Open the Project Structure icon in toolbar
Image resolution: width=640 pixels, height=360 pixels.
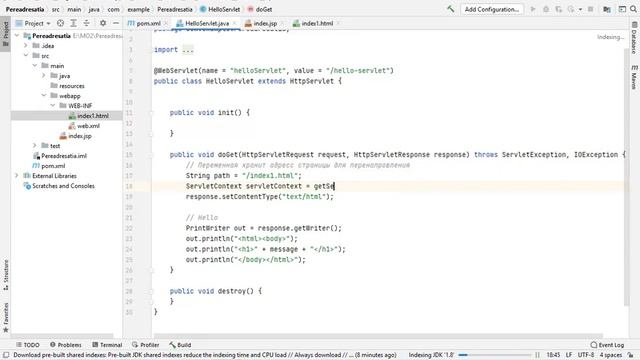[x=607, y=9]
